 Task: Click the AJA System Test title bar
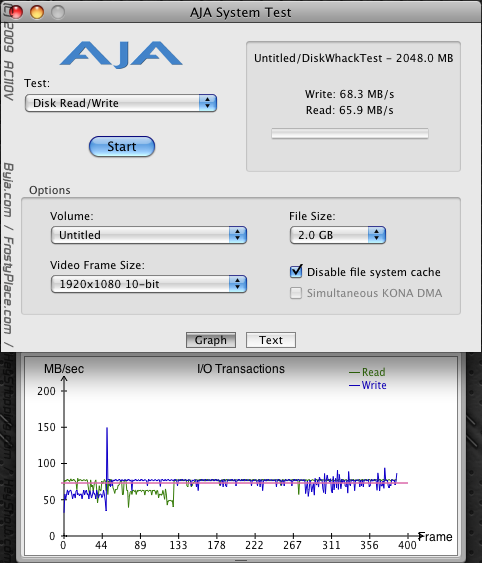[241, 12]
